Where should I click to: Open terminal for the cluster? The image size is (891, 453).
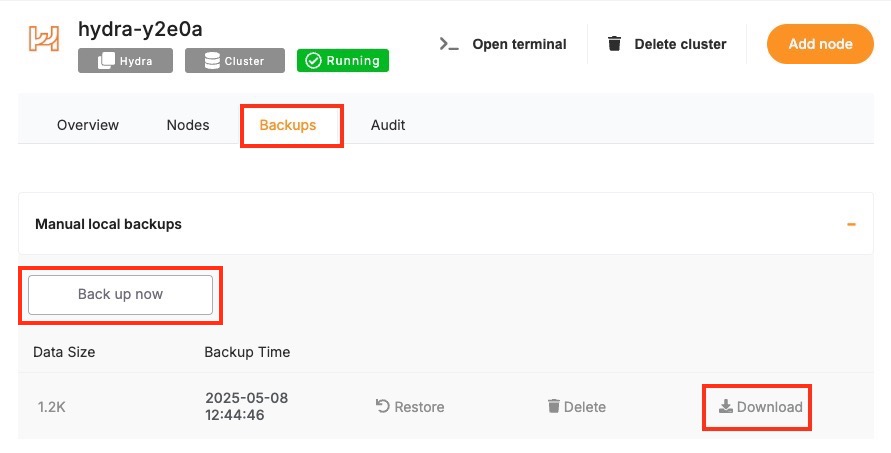tap(504, 44)
